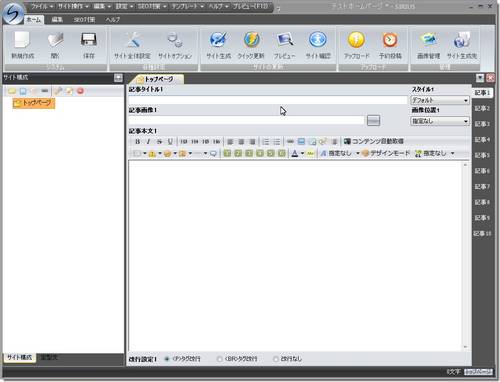Select <P>タグで改行 radio button

point(167,359)
